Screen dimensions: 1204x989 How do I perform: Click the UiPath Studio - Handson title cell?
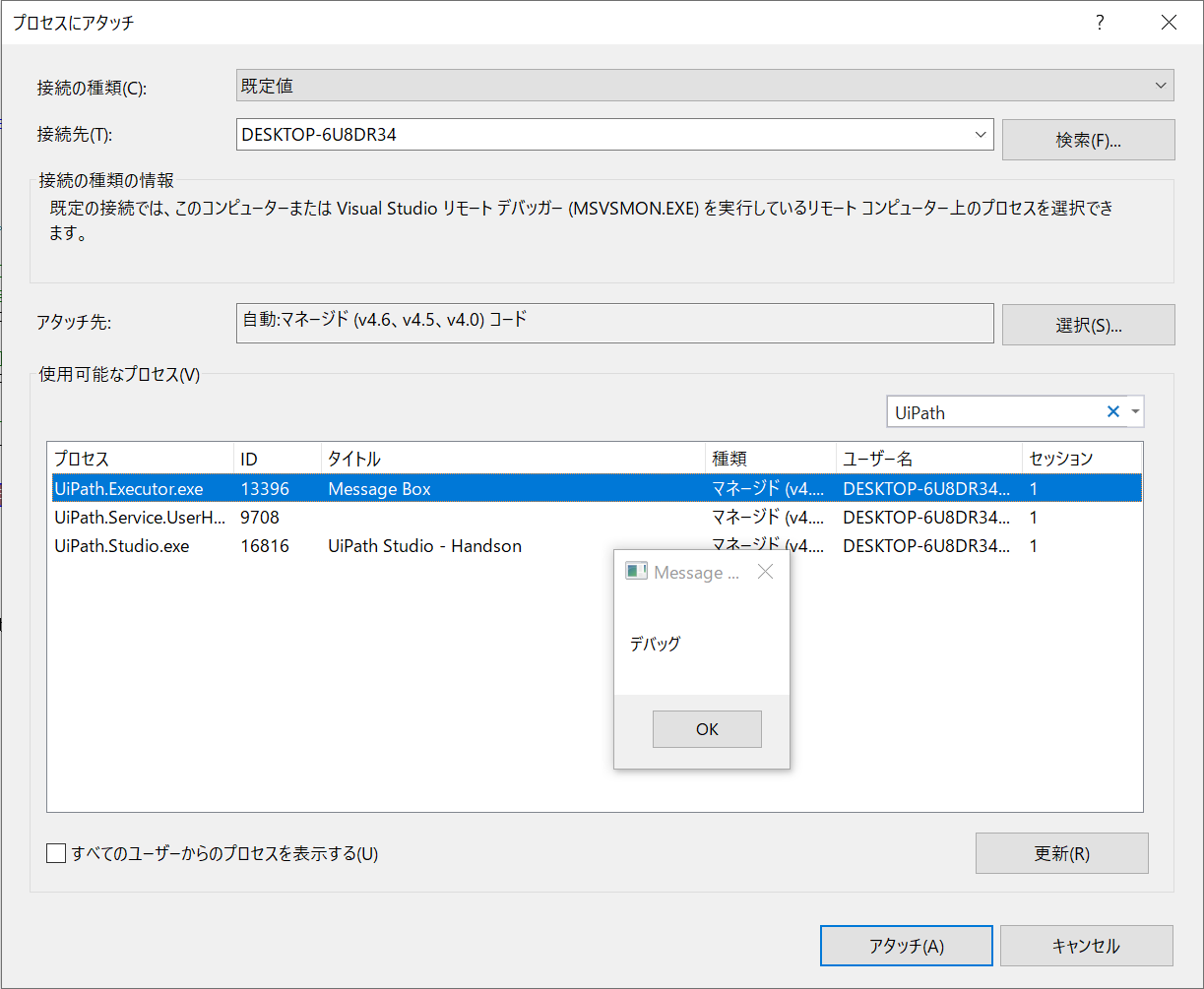pyautogui.click(x=424, y=545)
